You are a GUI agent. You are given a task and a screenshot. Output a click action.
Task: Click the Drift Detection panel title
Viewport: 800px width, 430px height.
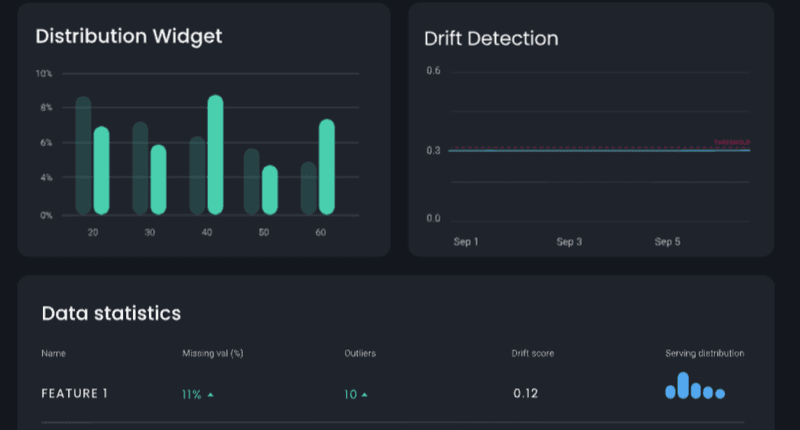(x=491, y=39)
